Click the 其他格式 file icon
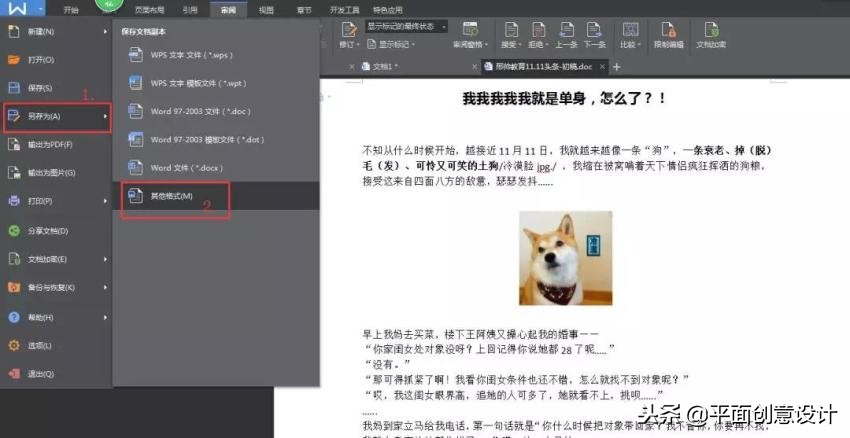This screenshot has width=850, height=438. [x=135, y=195]
